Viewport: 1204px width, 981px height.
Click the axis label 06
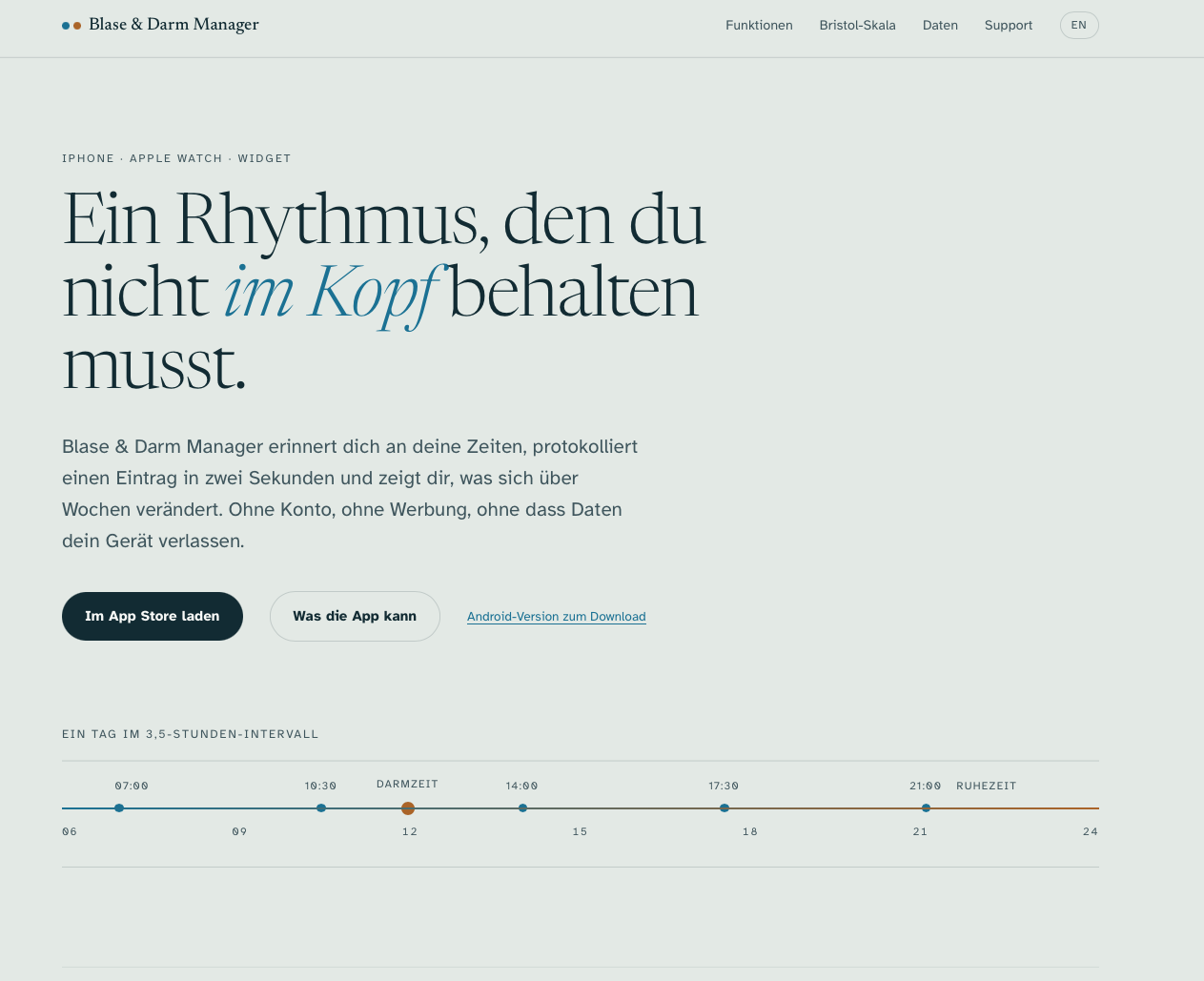click(x=70, y=832)
